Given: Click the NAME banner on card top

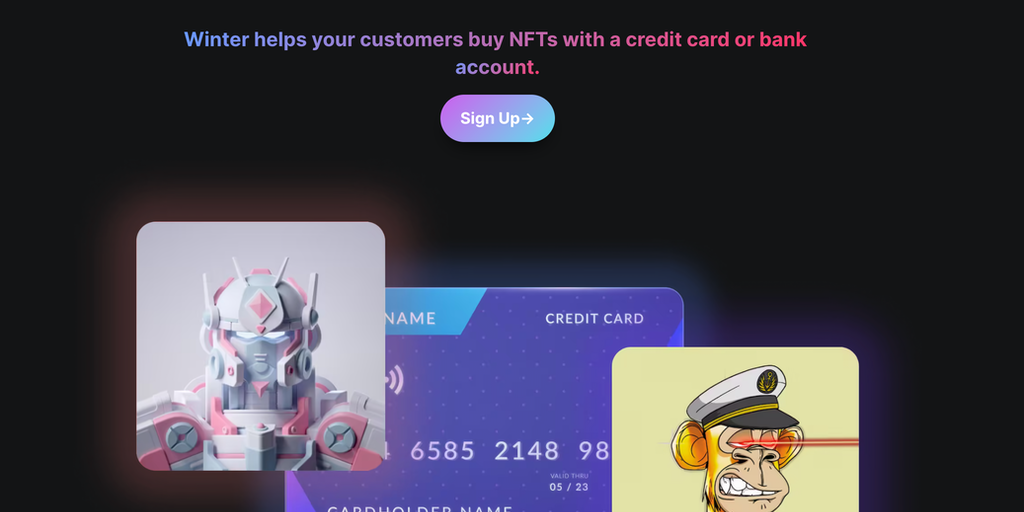Looking at the screenshot, I should (x=410, y=319).
